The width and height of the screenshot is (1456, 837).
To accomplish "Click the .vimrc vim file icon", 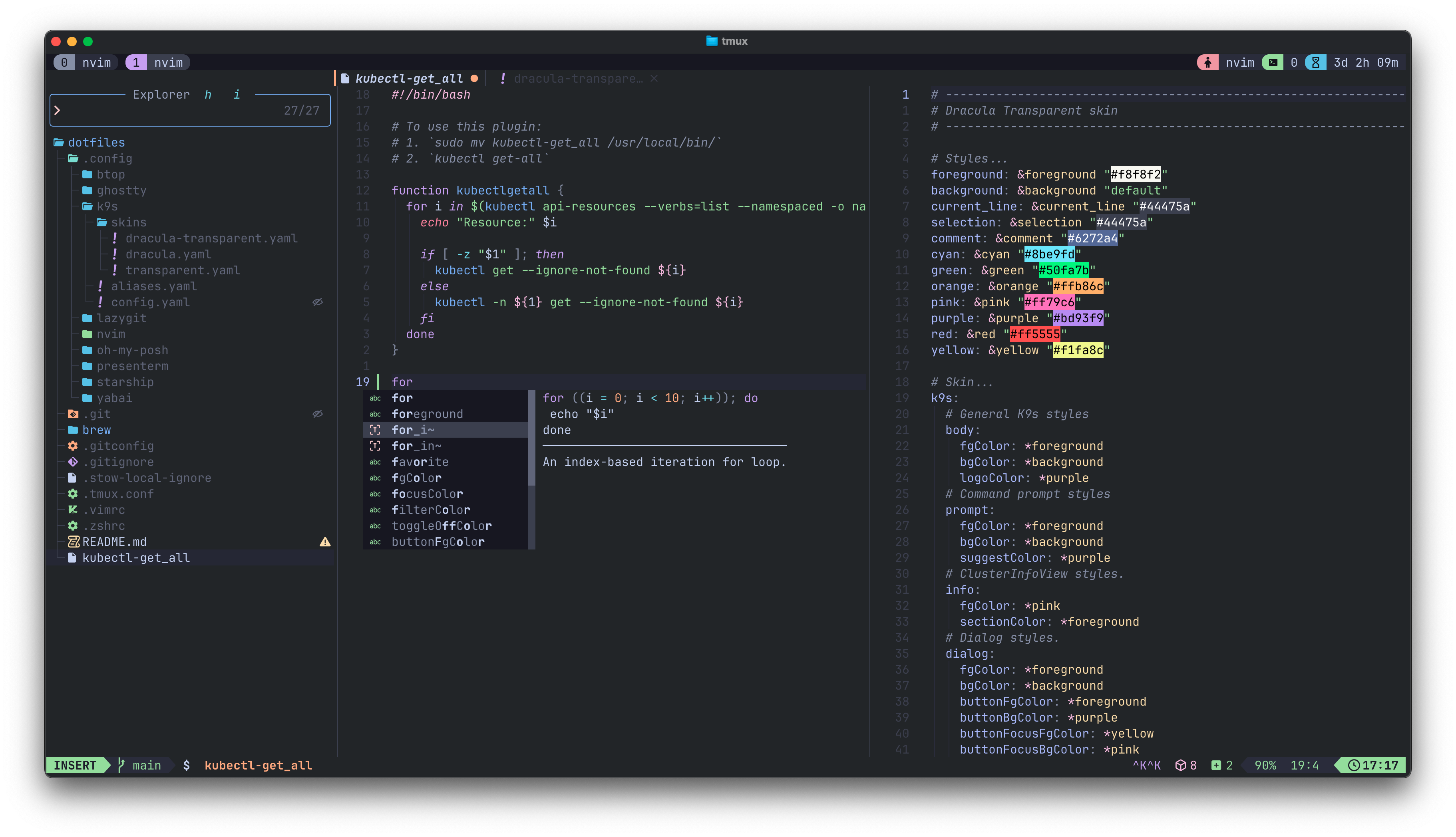I will [73, 510].
